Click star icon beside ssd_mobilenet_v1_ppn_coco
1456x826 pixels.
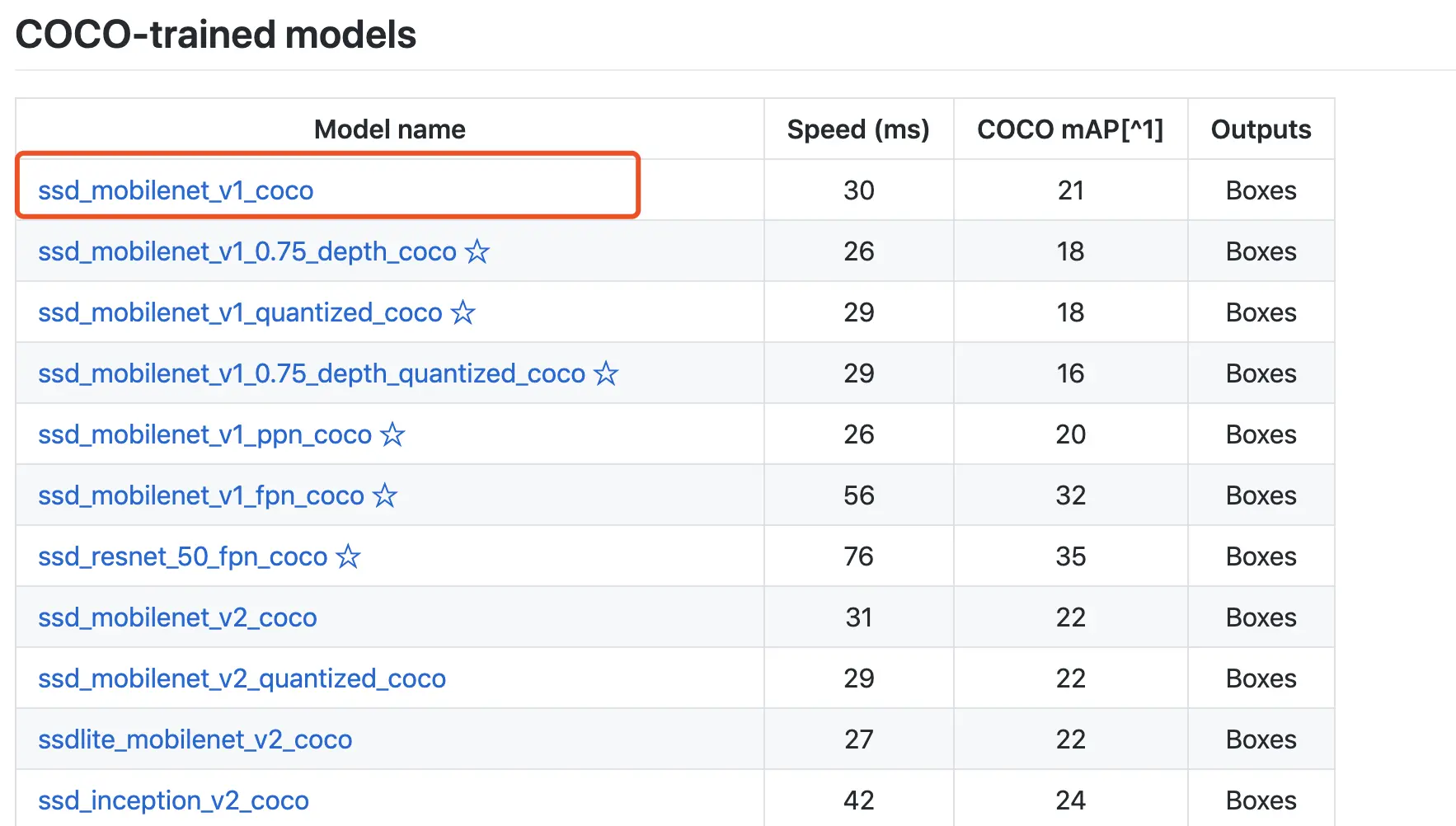pyautogui.click(x=392, y=434)
